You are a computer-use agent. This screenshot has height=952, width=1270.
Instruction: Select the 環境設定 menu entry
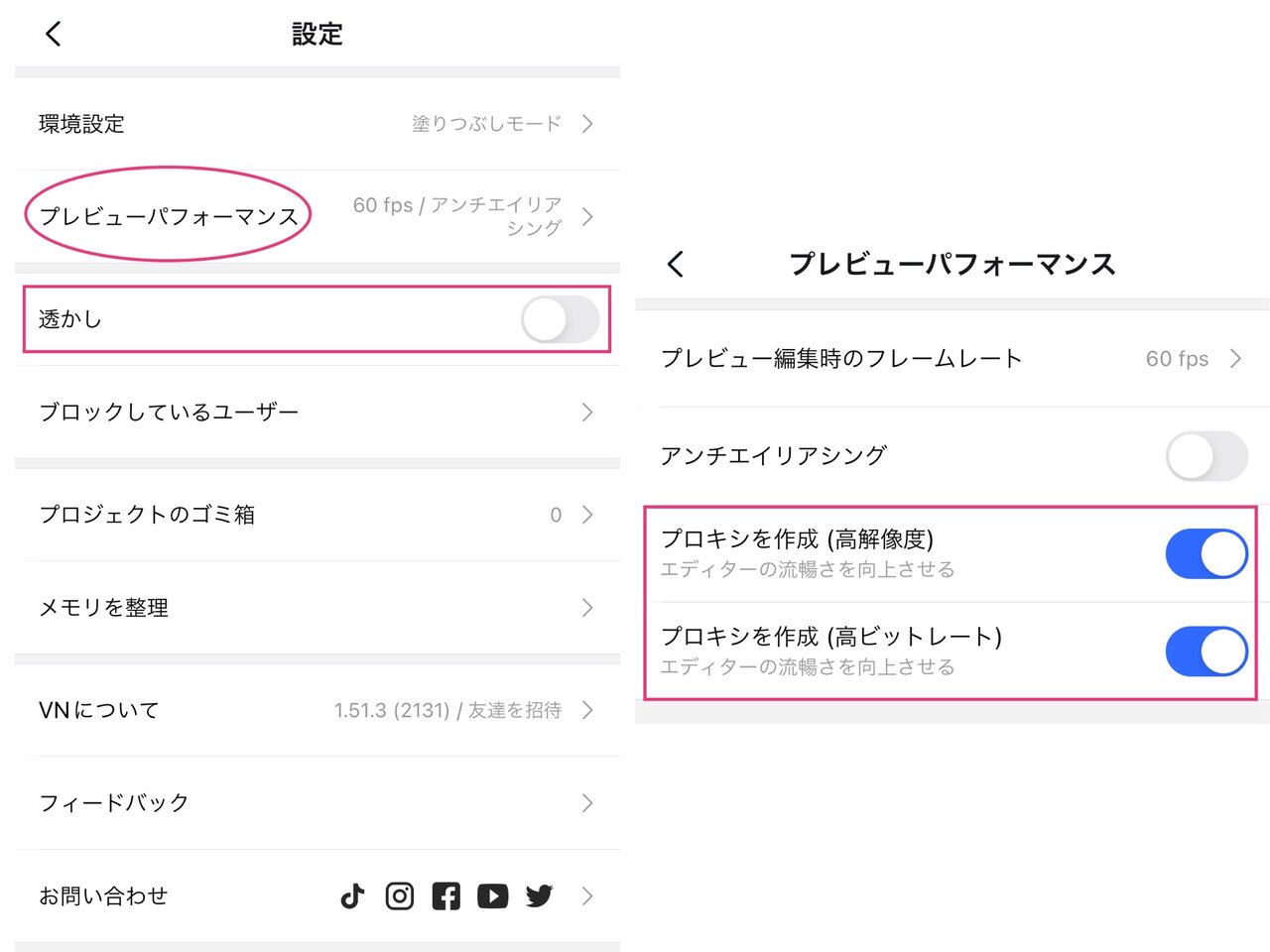tap(317, 124)
